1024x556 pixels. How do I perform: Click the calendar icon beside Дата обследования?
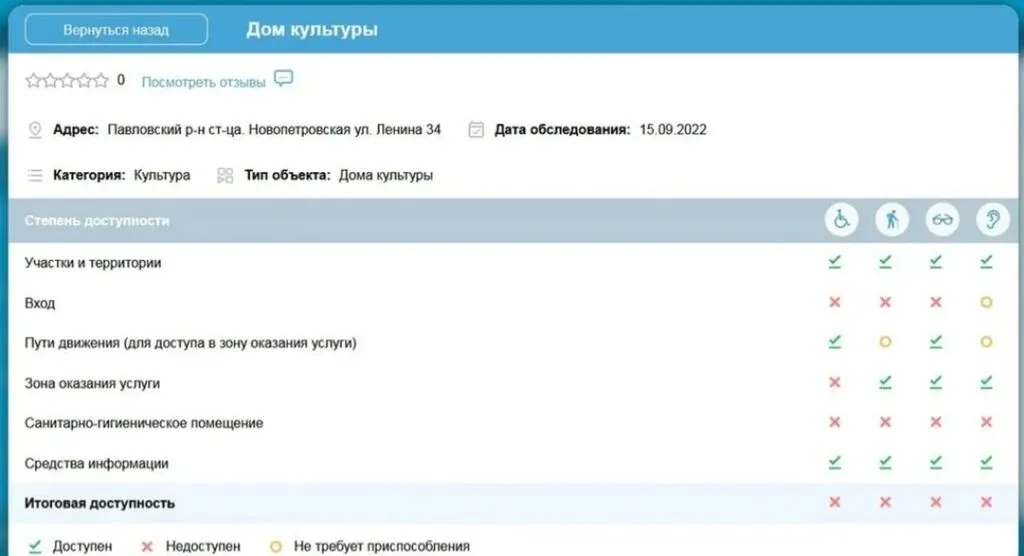coord(476,130)
